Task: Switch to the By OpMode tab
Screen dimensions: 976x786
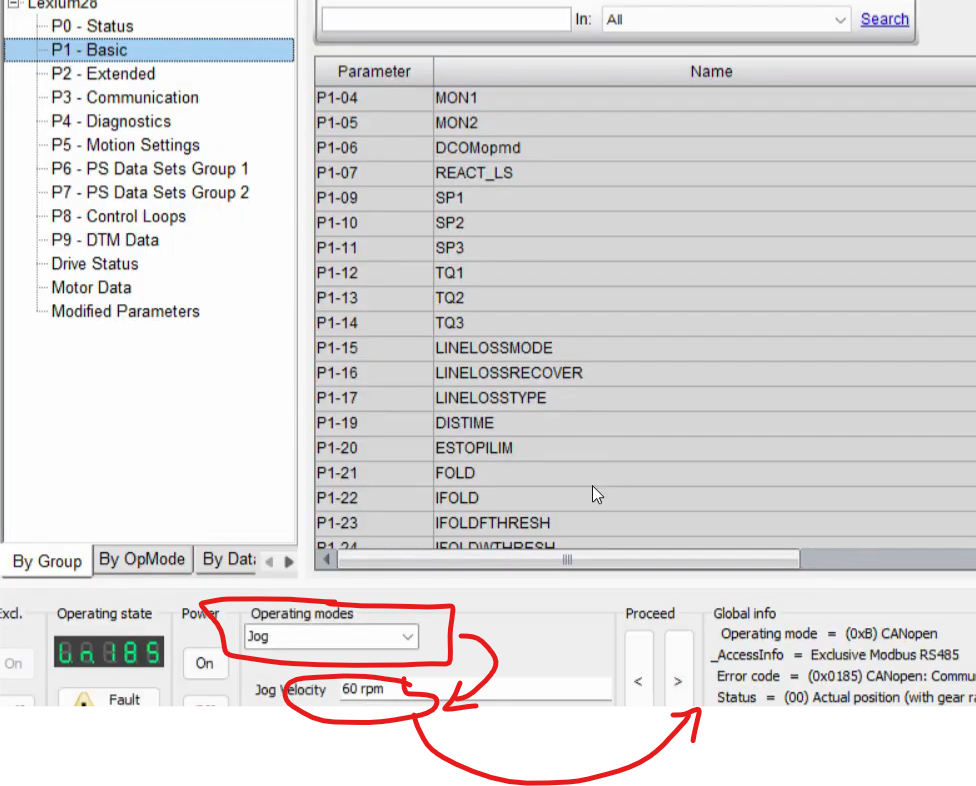Action: pos(141,559)
